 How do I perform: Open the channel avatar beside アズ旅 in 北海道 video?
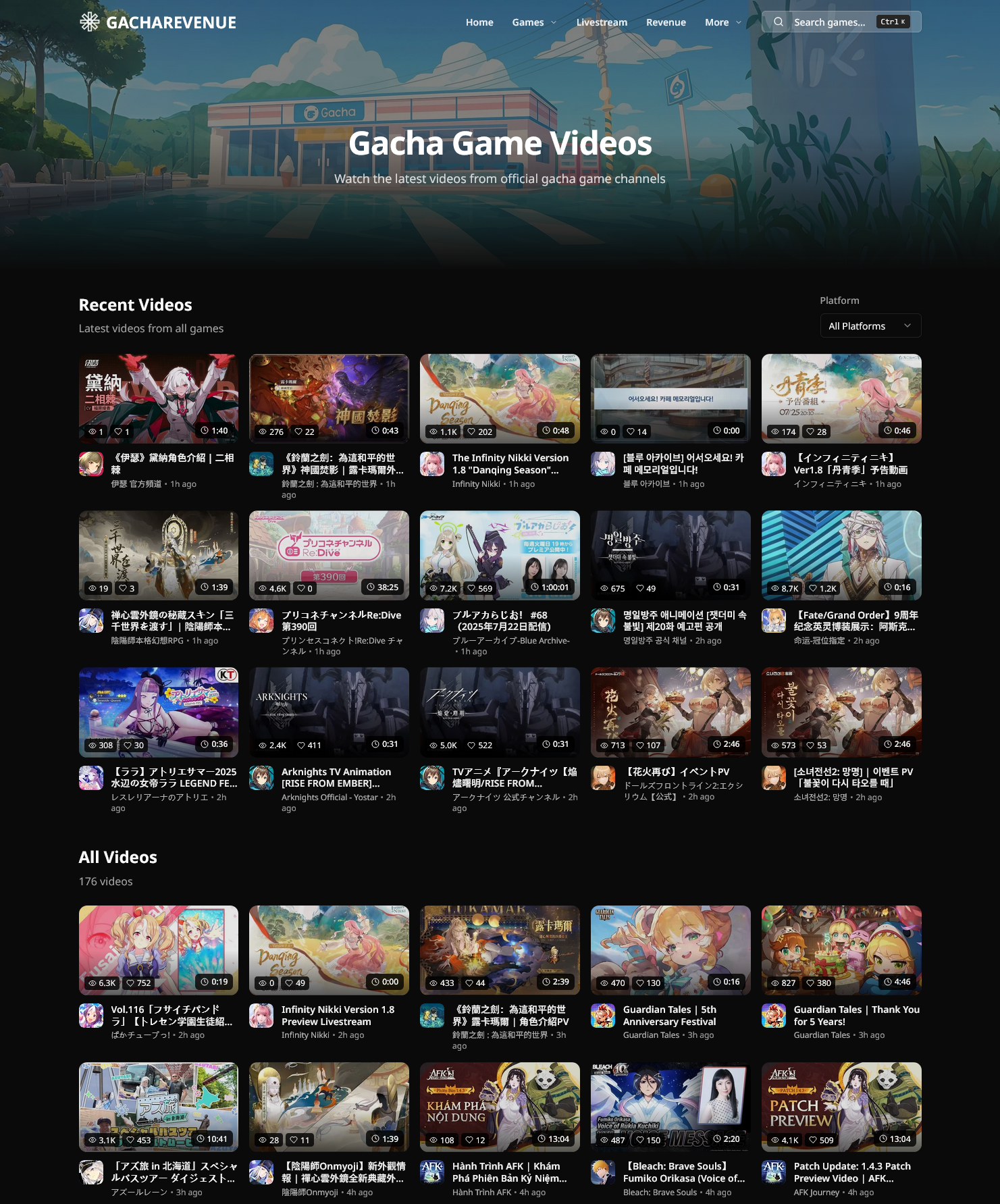pos(91,1172)
